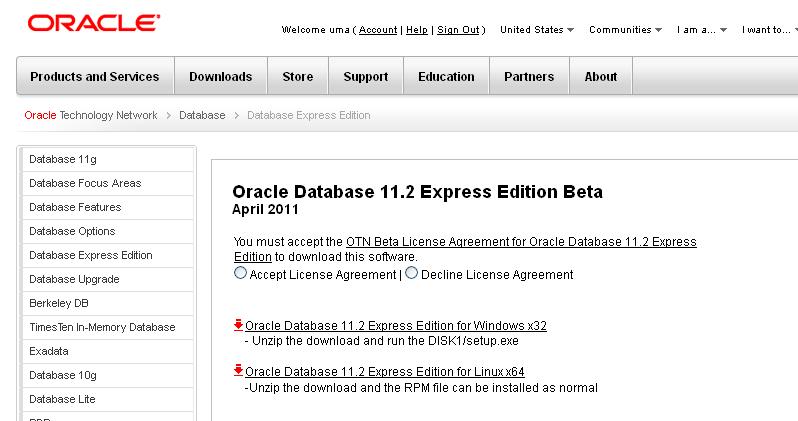The width and height of the screenshot is (798, 421).
Task: Open the Support menu tab
Action: pyautogui.click(x=365, y=76)
